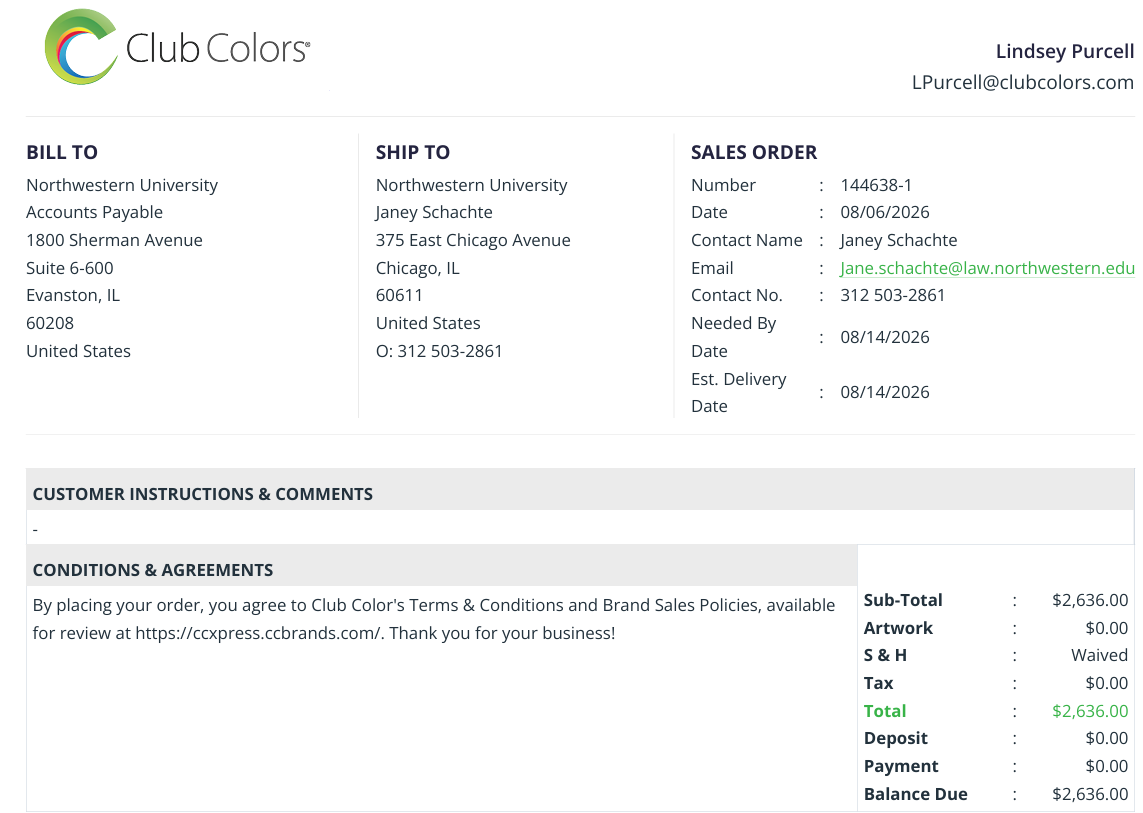The image size is (1143, 813).
Task: Click the SALES ORDER heading
Action: (x=754, y=152)
